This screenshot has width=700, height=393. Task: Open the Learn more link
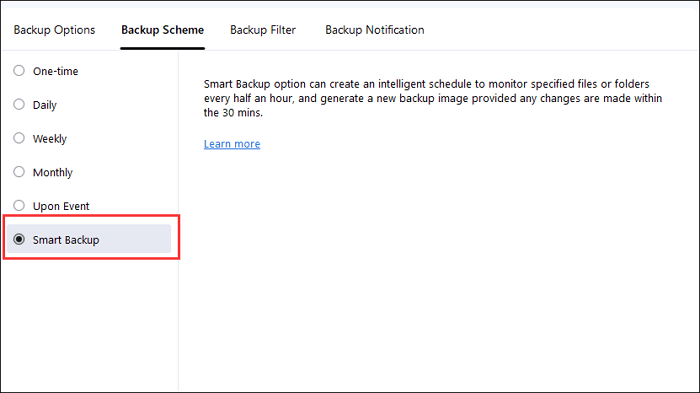point(232,144)
